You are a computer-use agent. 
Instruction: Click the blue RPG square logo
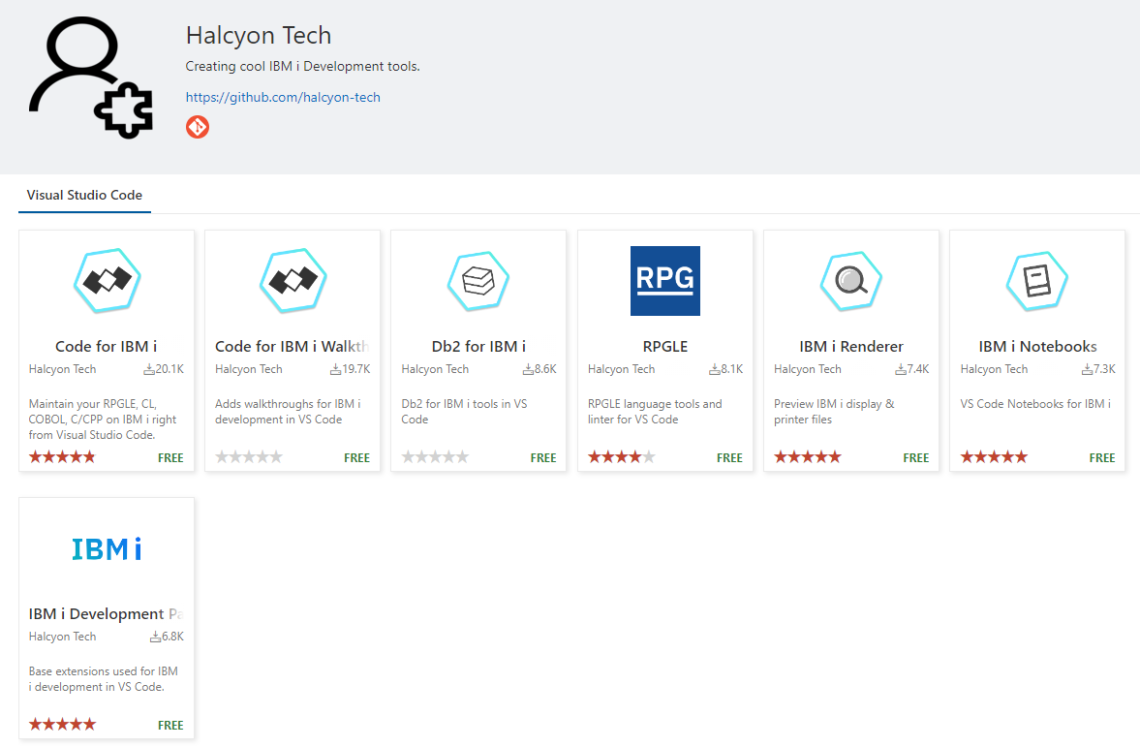664,281
